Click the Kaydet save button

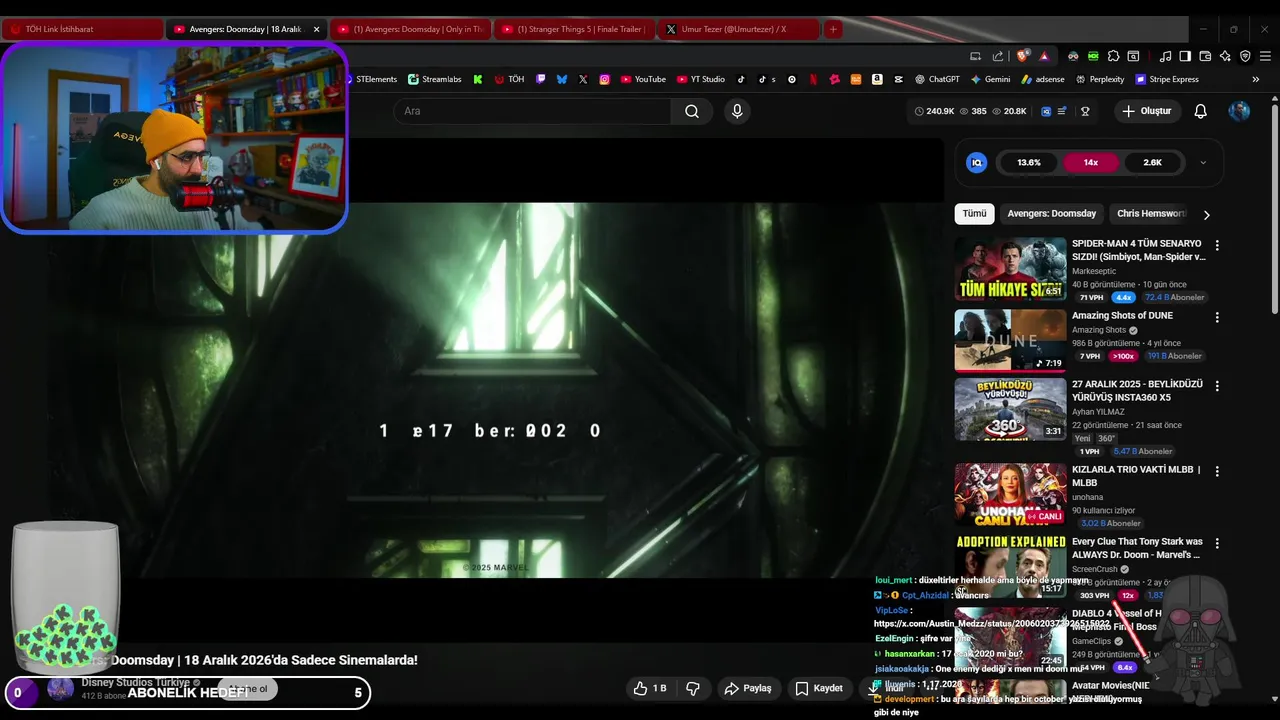pos(818,688)
